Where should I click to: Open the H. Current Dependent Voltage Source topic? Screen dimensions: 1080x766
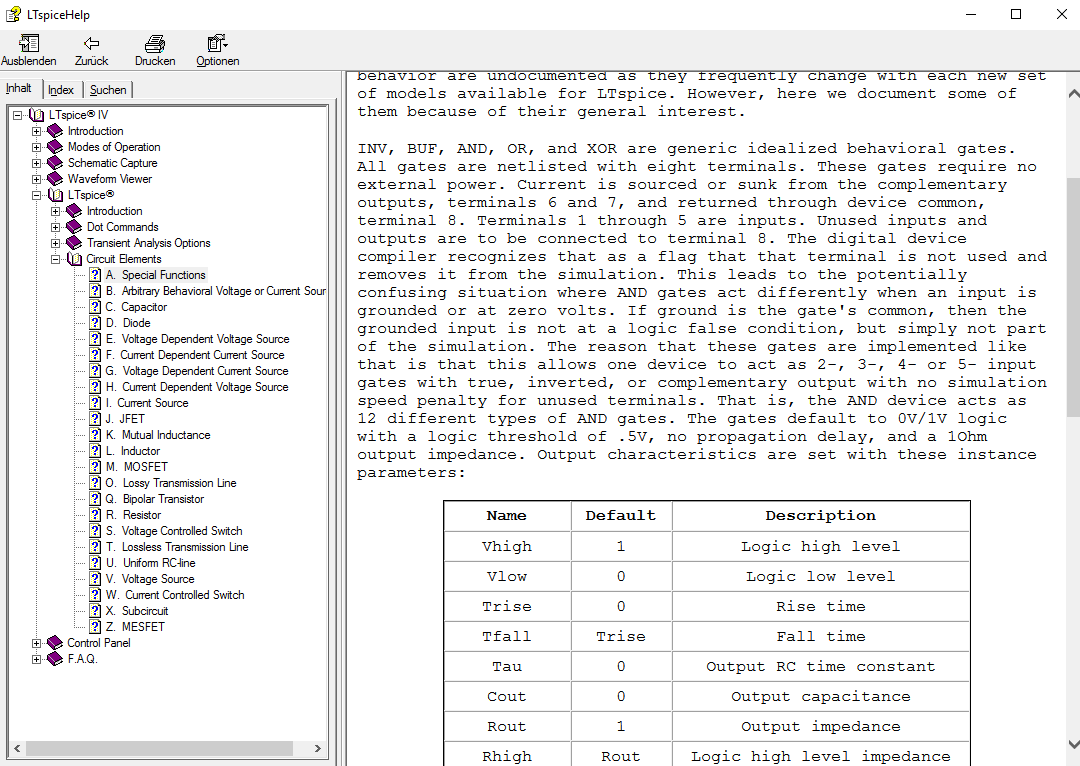tap(197, 387)
